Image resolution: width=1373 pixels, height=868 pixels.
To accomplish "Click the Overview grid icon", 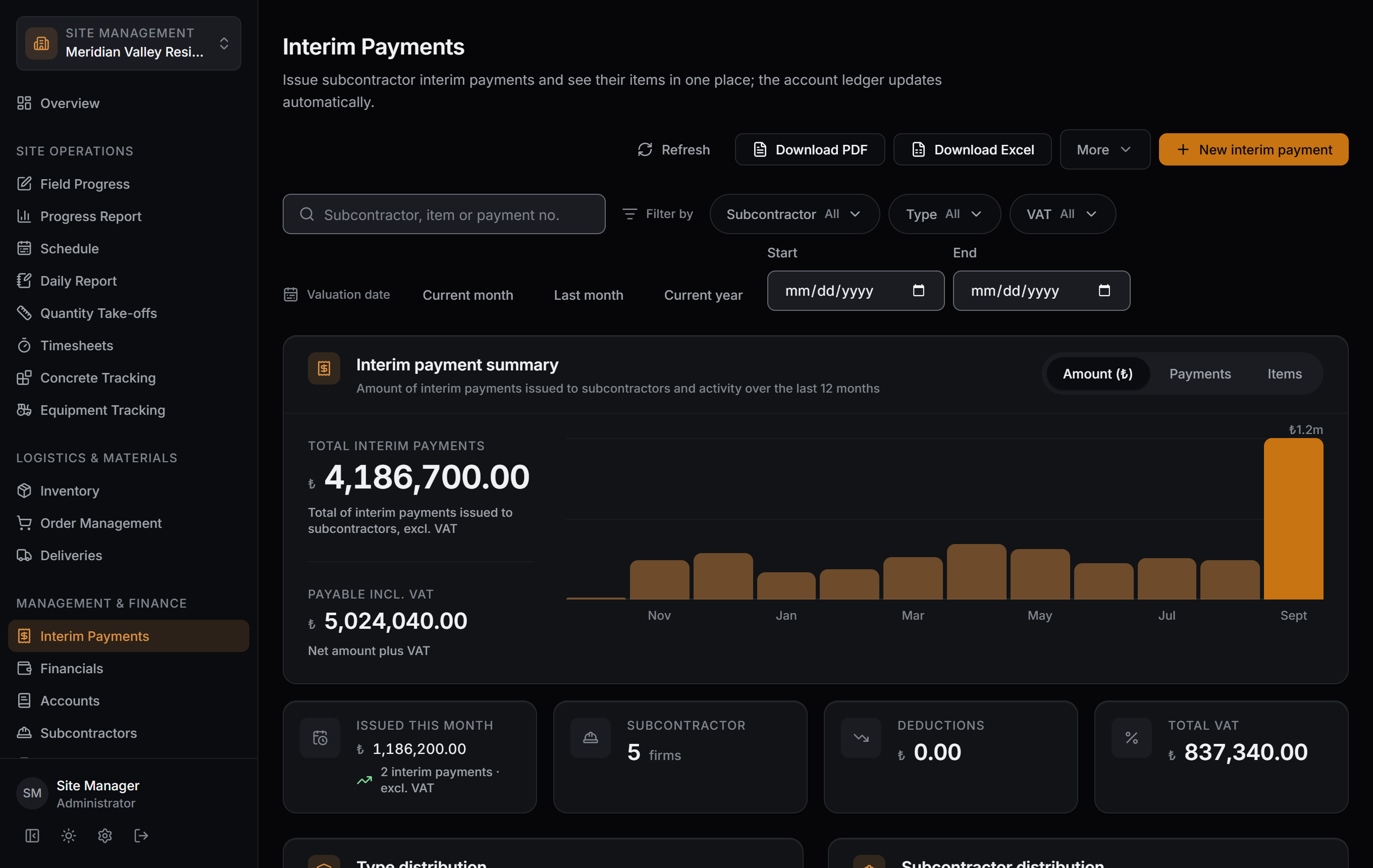I will 24,103.
